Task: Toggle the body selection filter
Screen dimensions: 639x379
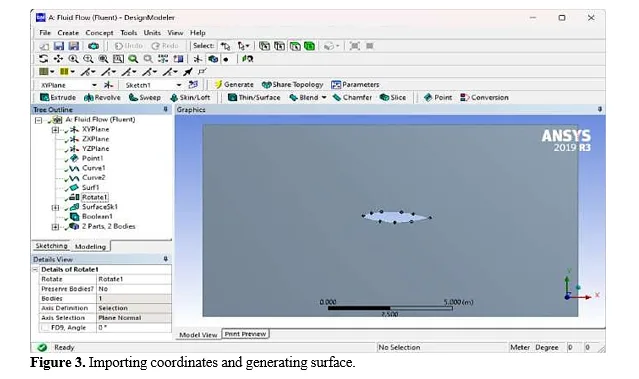Action: [310, 46]
